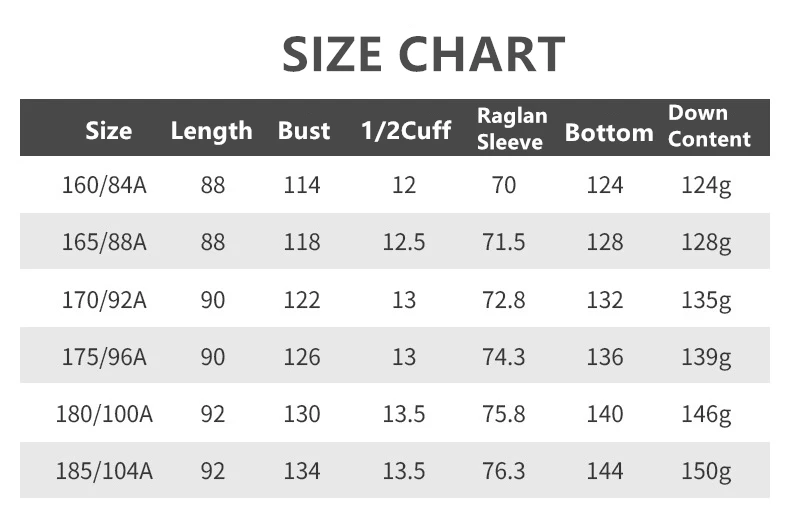Select the raglan sleeve value 76.3

click(505, 471)
